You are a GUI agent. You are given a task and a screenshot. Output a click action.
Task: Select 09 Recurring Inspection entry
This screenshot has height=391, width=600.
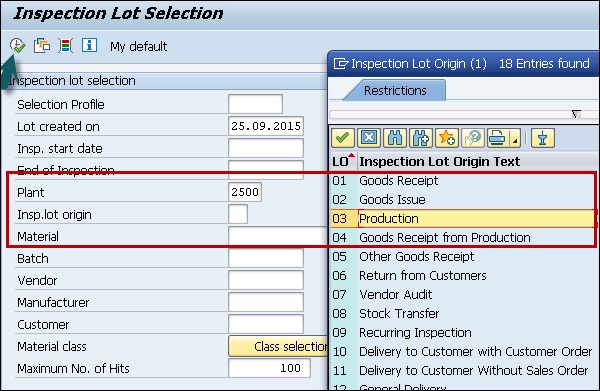[464, 332]
